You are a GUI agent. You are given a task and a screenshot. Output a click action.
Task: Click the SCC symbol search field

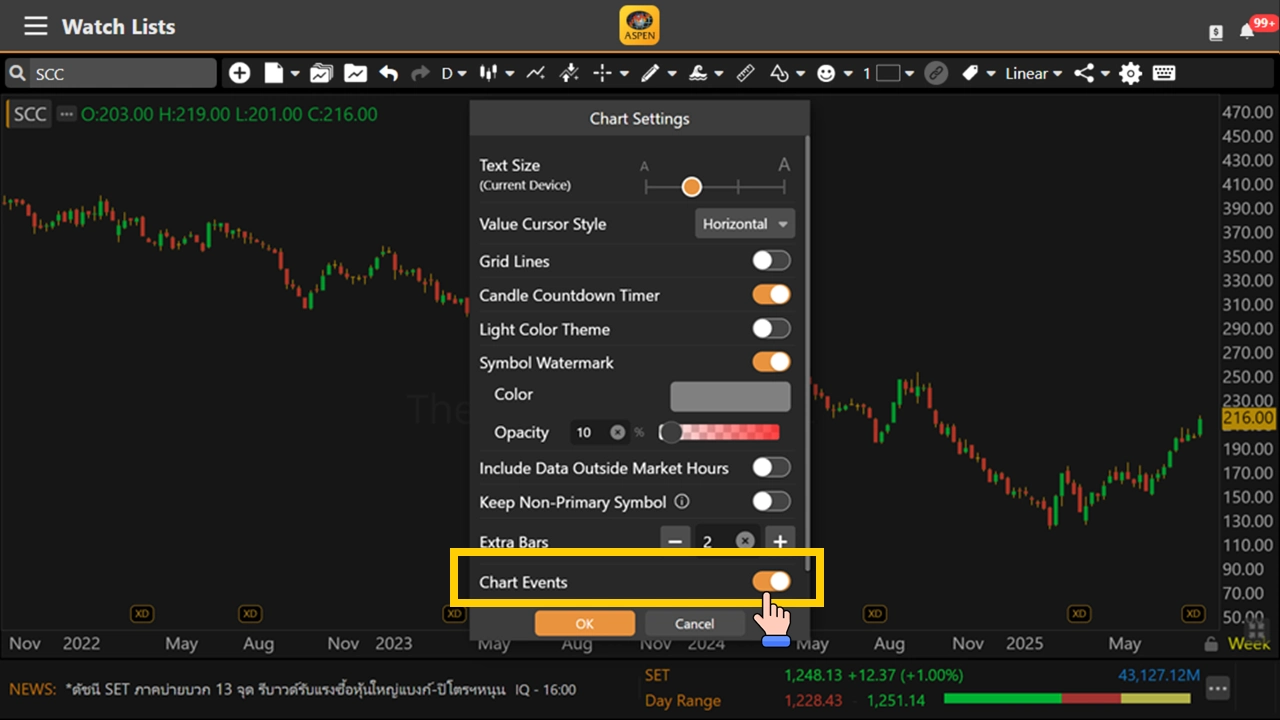(x=120, y=74)
